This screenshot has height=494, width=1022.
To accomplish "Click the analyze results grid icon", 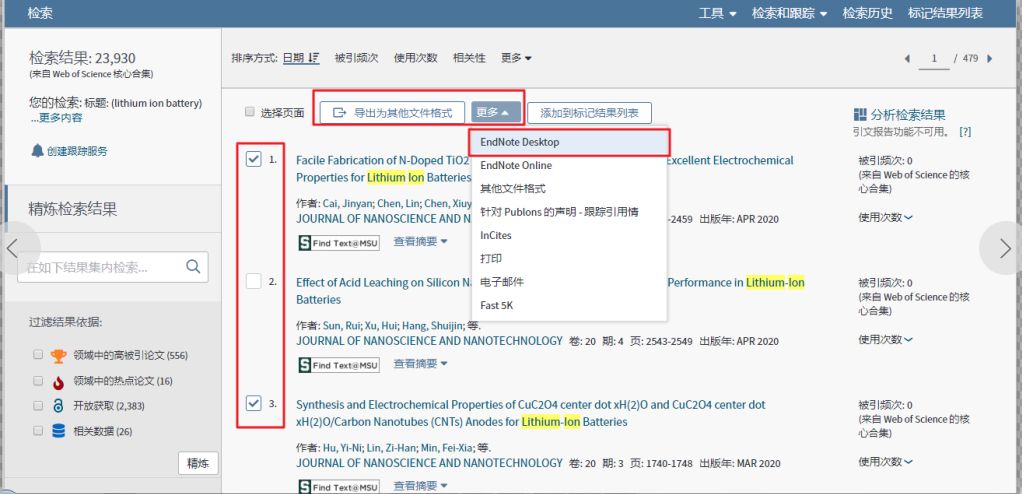I will pos(860,115).
